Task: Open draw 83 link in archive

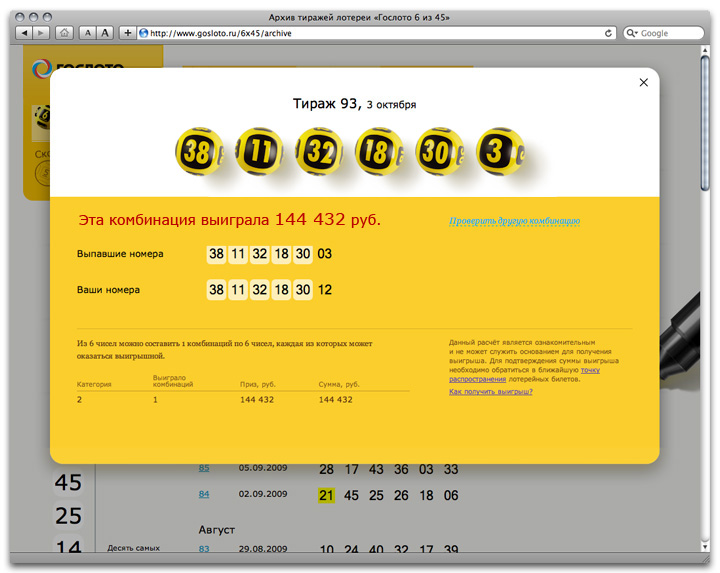Action: [204, 549]
